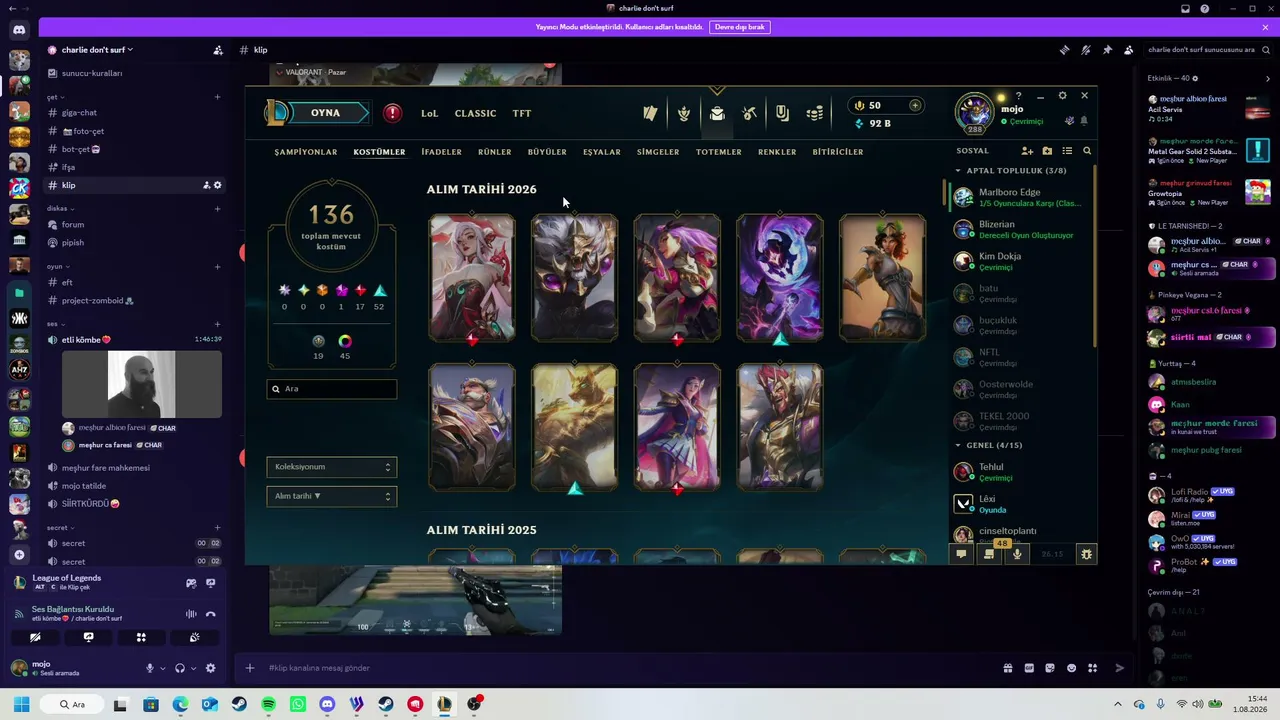Viewport: 1280px width, 720px height.
Task: Open the League collection backpack icon
Action: pos(717,113)
